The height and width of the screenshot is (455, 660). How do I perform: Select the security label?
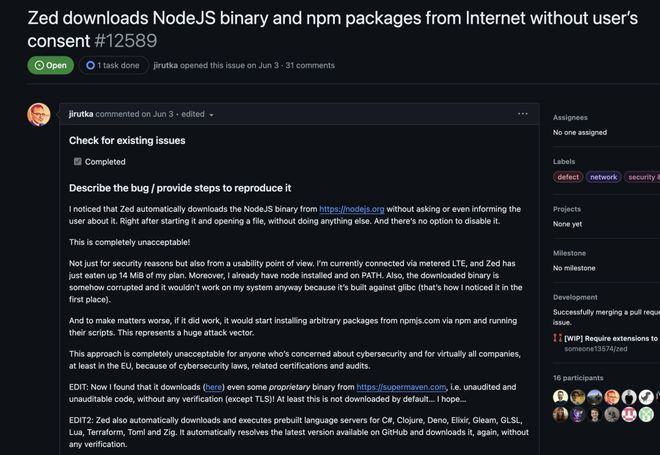pyautogui.click(x=641, y=177)
